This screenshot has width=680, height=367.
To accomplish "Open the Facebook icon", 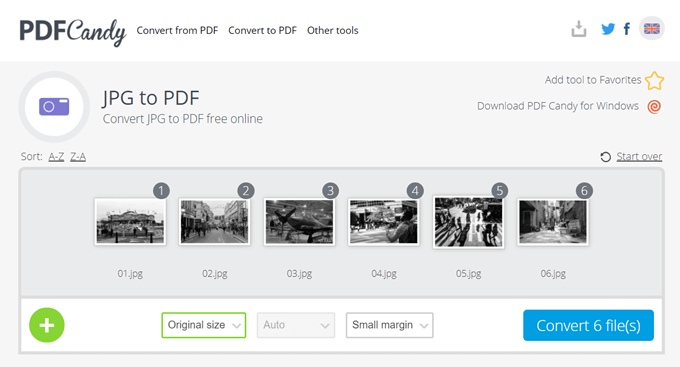I will click(627, 29).
